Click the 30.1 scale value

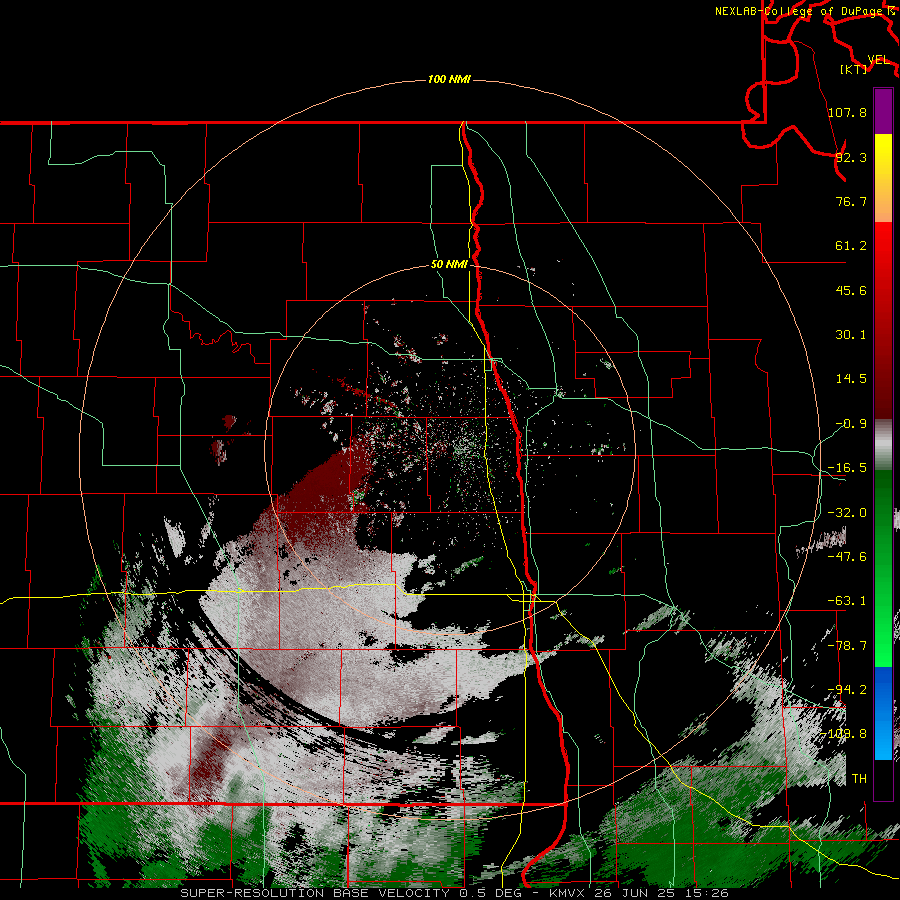pos(851,335)
